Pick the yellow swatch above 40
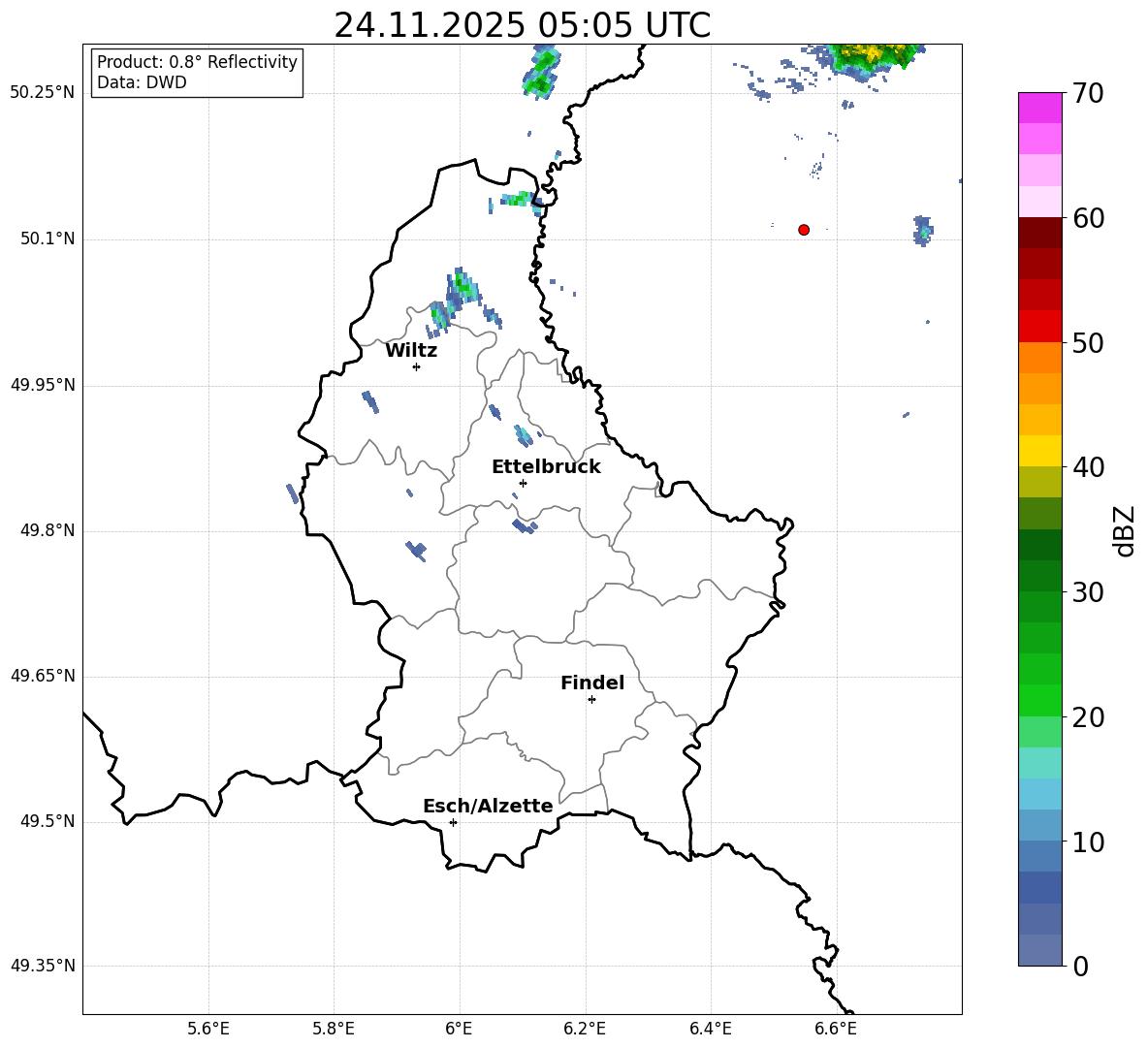 [x=1040, y=451]
